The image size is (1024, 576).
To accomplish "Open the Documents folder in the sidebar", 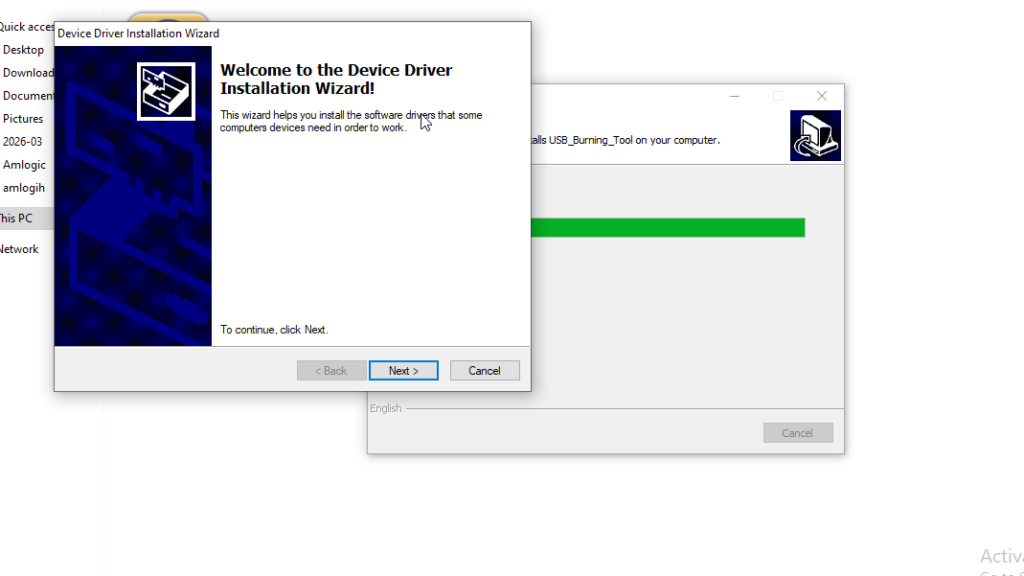I will [28, 96].
